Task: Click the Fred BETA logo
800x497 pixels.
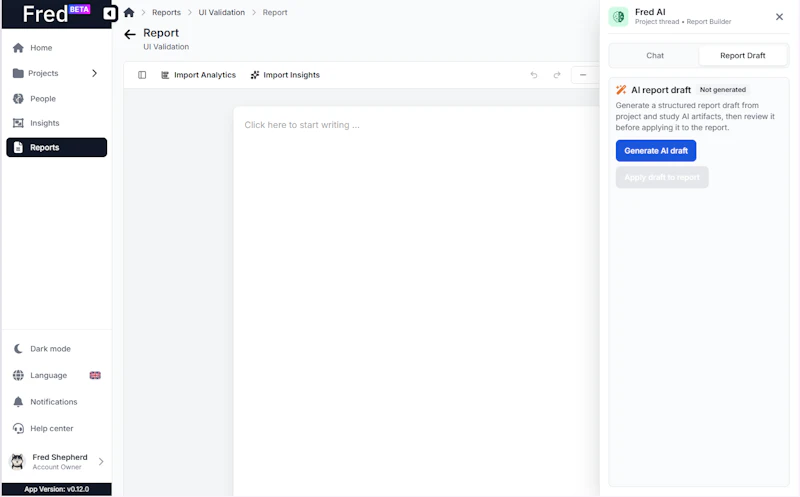Action: (x=56, y=14)
